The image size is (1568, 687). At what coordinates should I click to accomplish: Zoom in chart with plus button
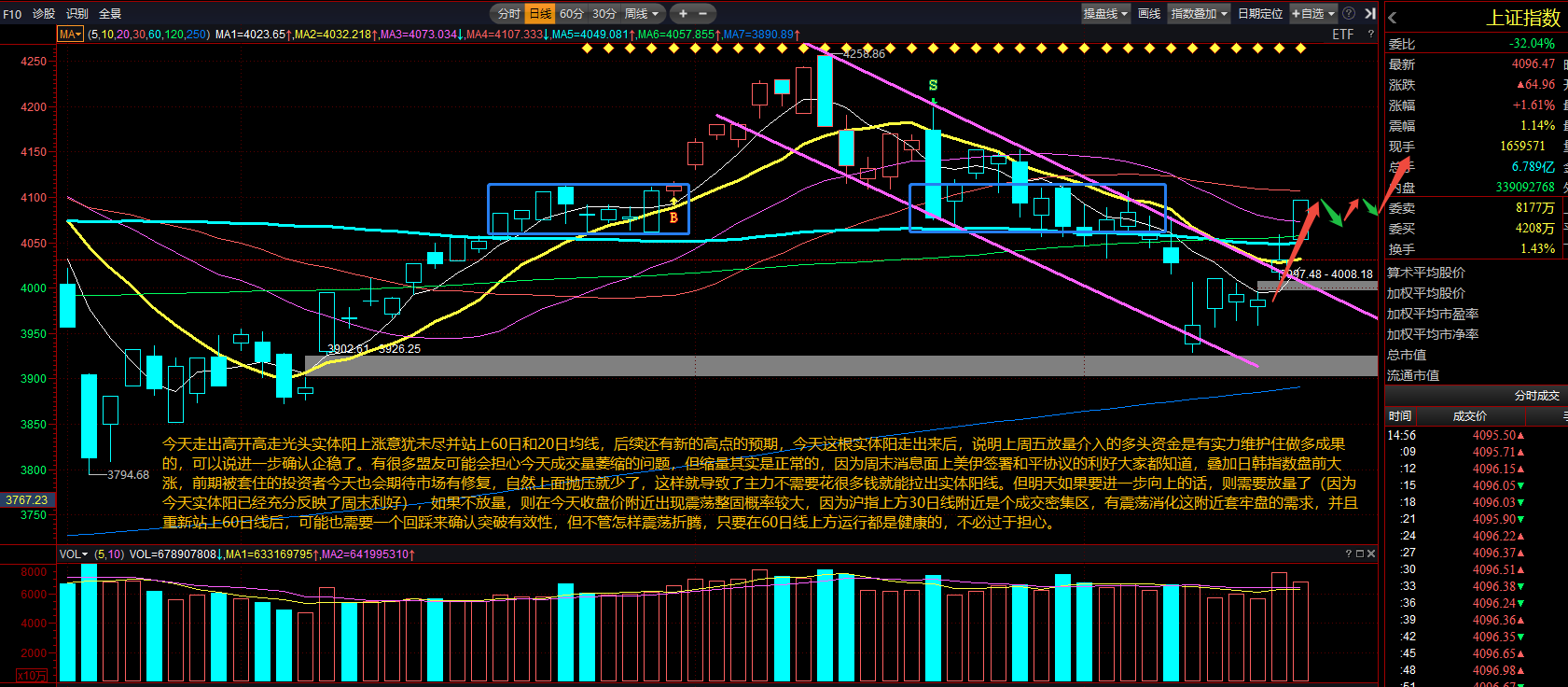tap(683, 13)
